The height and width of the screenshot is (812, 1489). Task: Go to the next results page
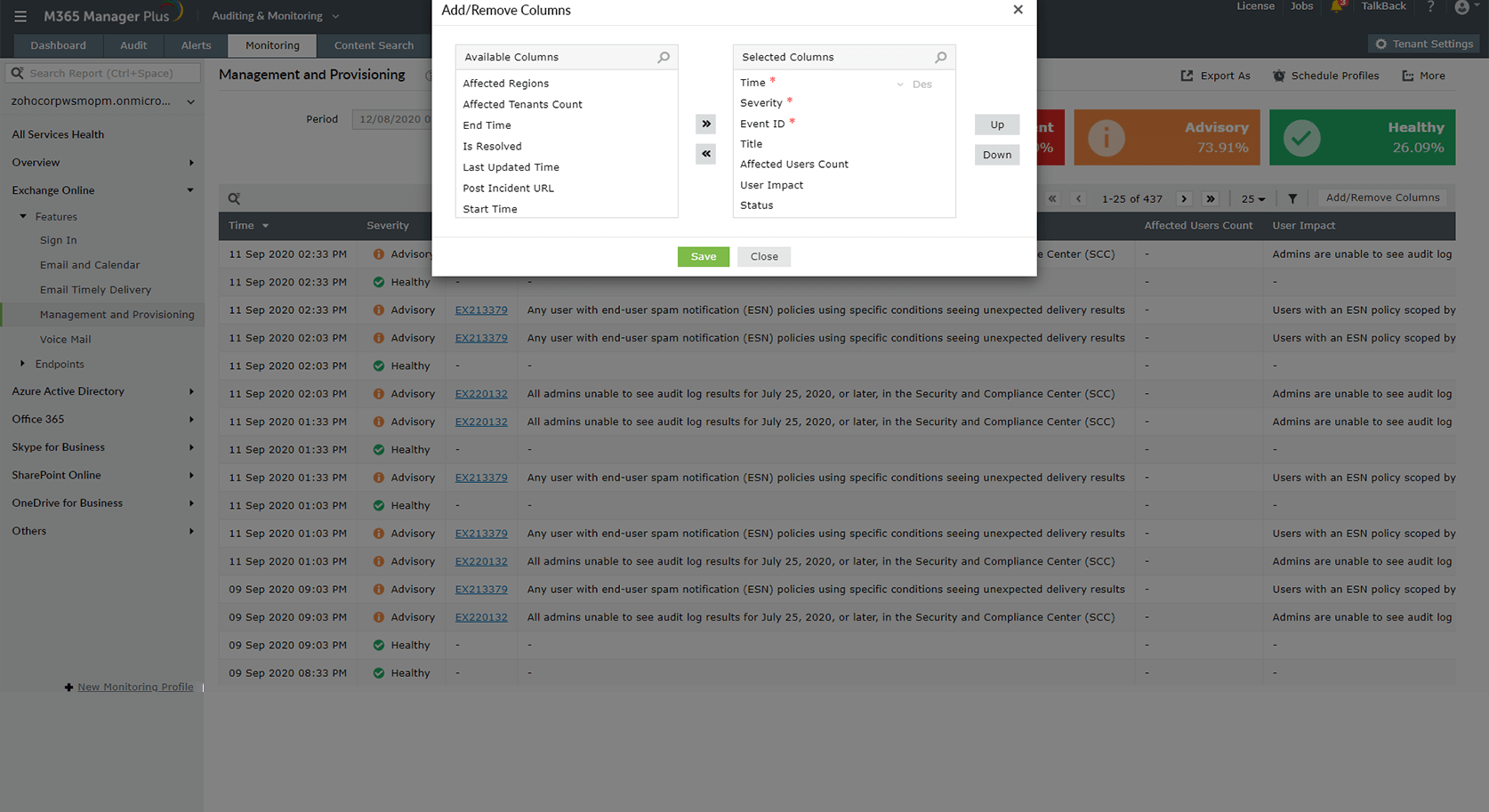tap(1184, 198)
